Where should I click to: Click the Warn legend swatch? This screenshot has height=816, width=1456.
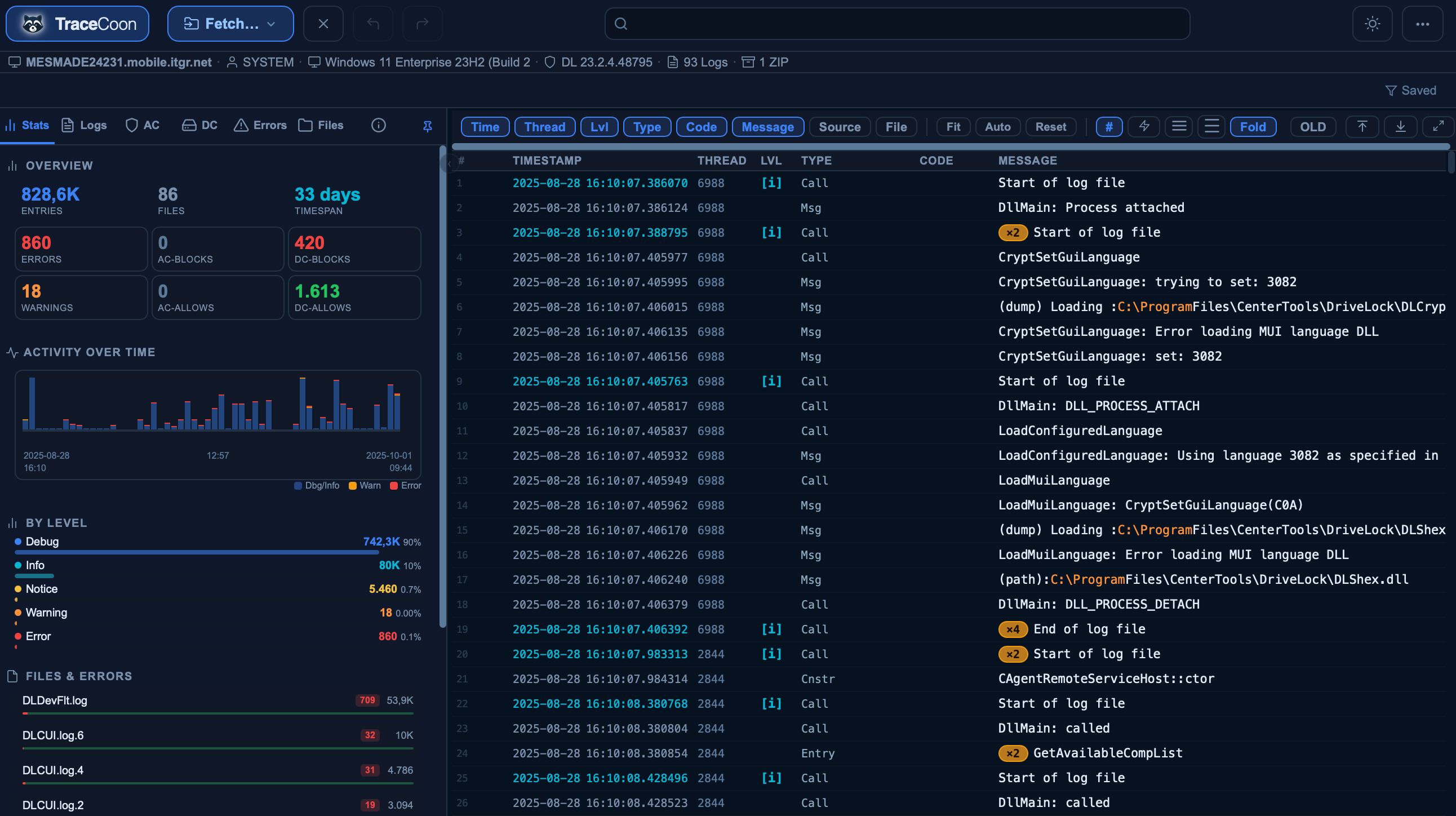pos(353,486)
